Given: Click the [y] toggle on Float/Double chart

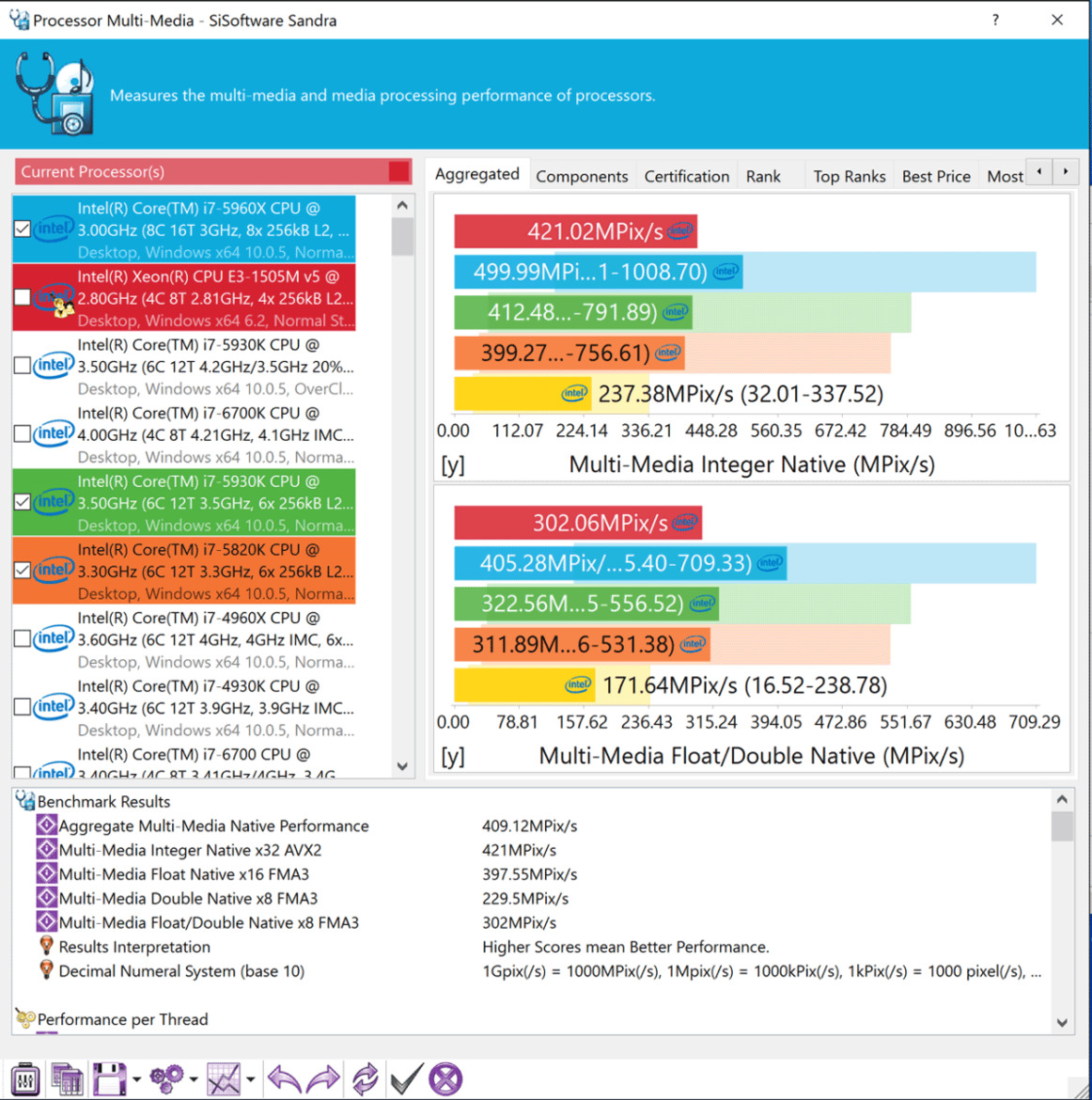Looking at the screenshot, I should [x=452, y=756].
